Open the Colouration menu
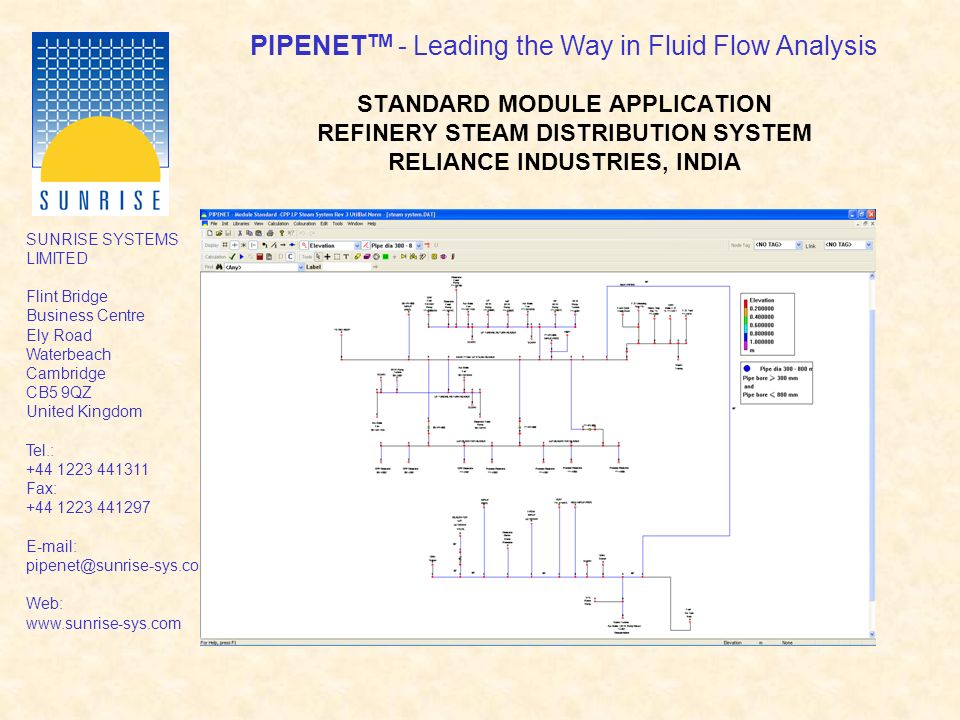Screen dimensions: 960x720 click(305, 223)
